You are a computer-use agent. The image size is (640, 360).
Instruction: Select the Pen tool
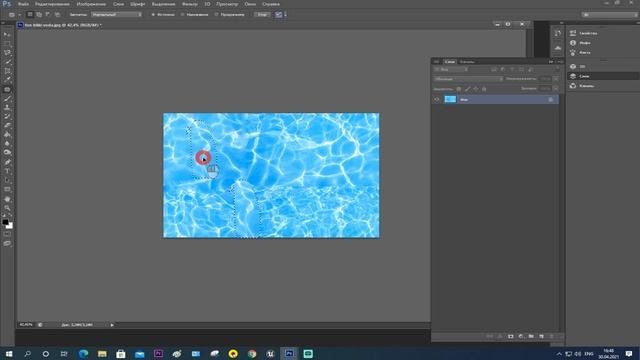point(7,162)
